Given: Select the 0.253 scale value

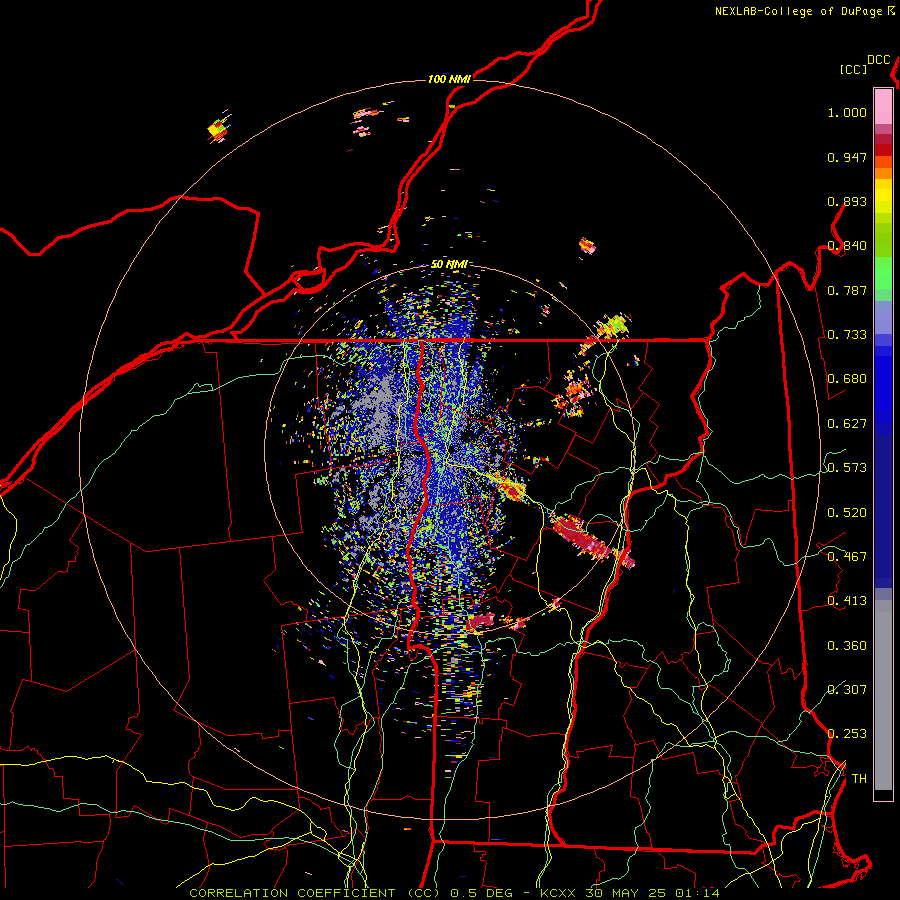Looking at the screenshot, I should (847, 734).
